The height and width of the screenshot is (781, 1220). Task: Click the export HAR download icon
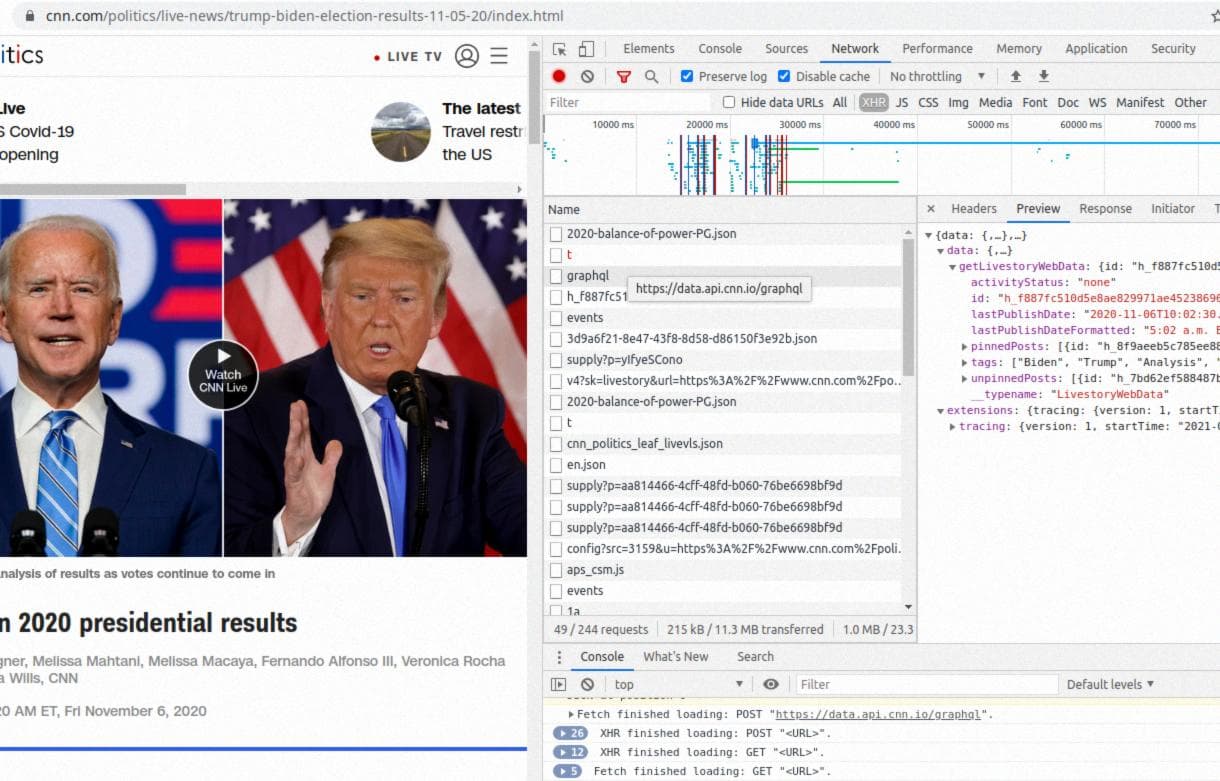tap(1044, 76)
